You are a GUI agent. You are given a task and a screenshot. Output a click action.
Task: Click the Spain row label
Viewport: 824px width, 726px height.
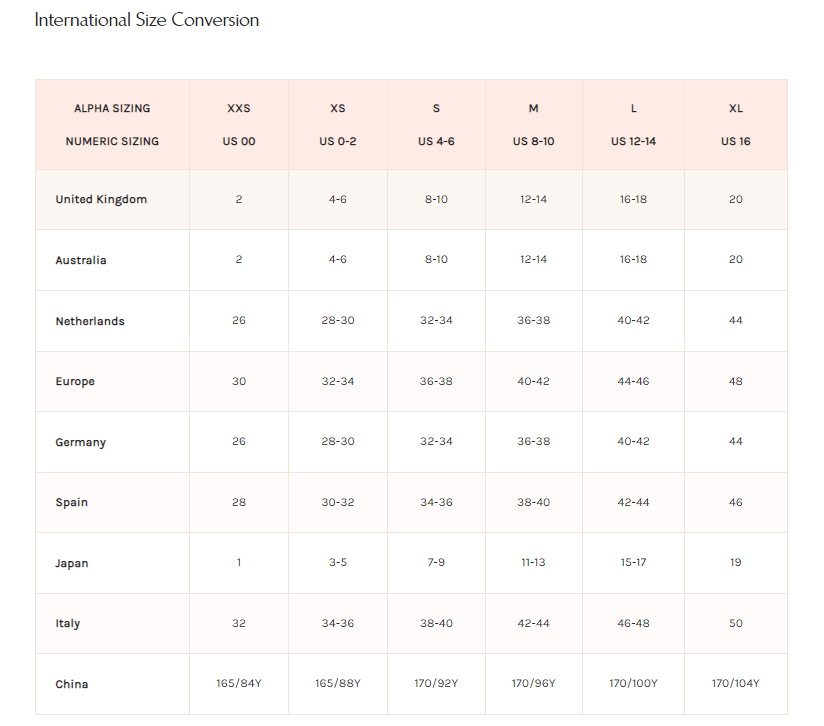pos(71,502)
